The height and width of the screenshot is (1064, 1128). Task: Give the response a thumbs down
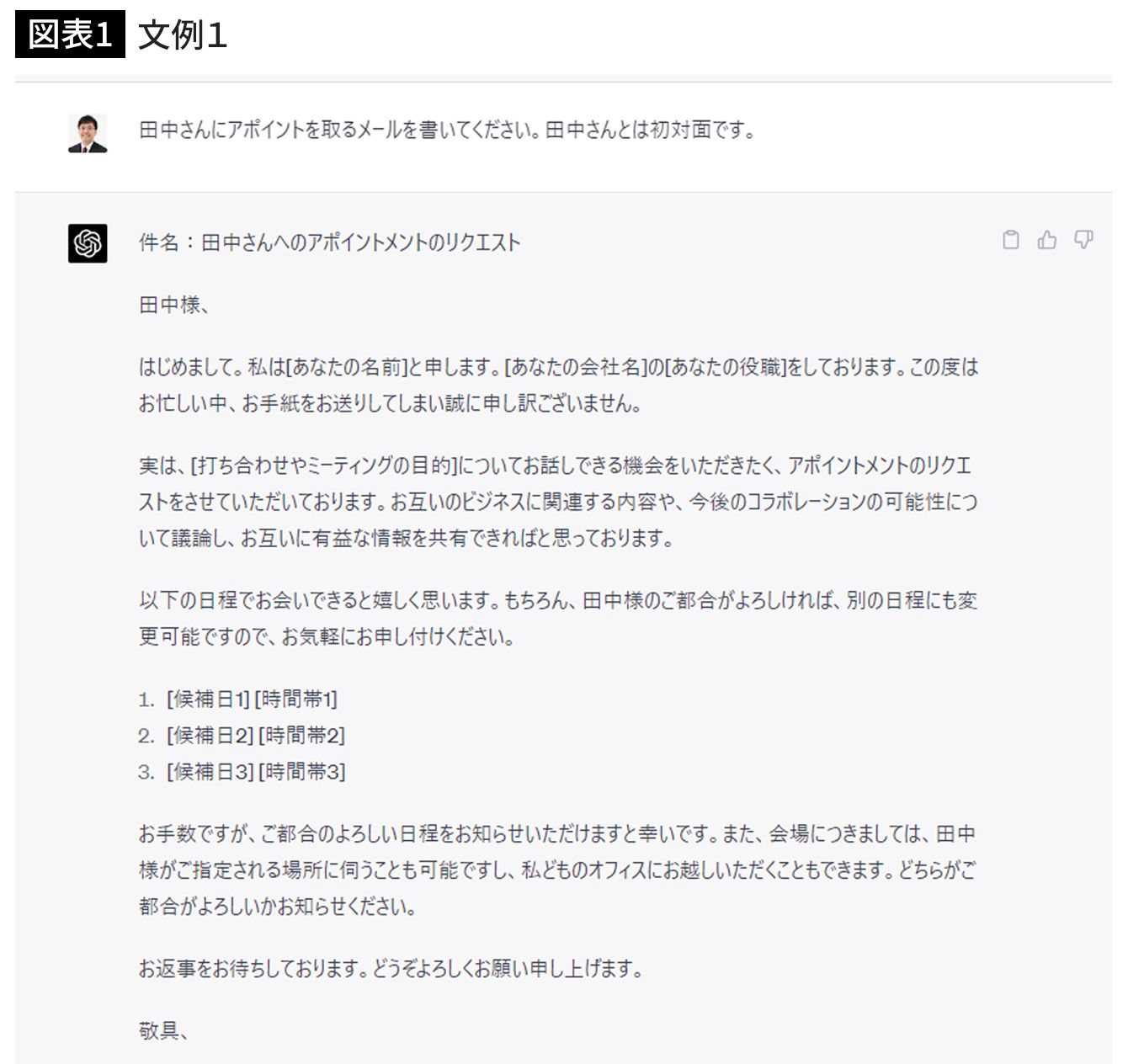[x=1083, y=240]
